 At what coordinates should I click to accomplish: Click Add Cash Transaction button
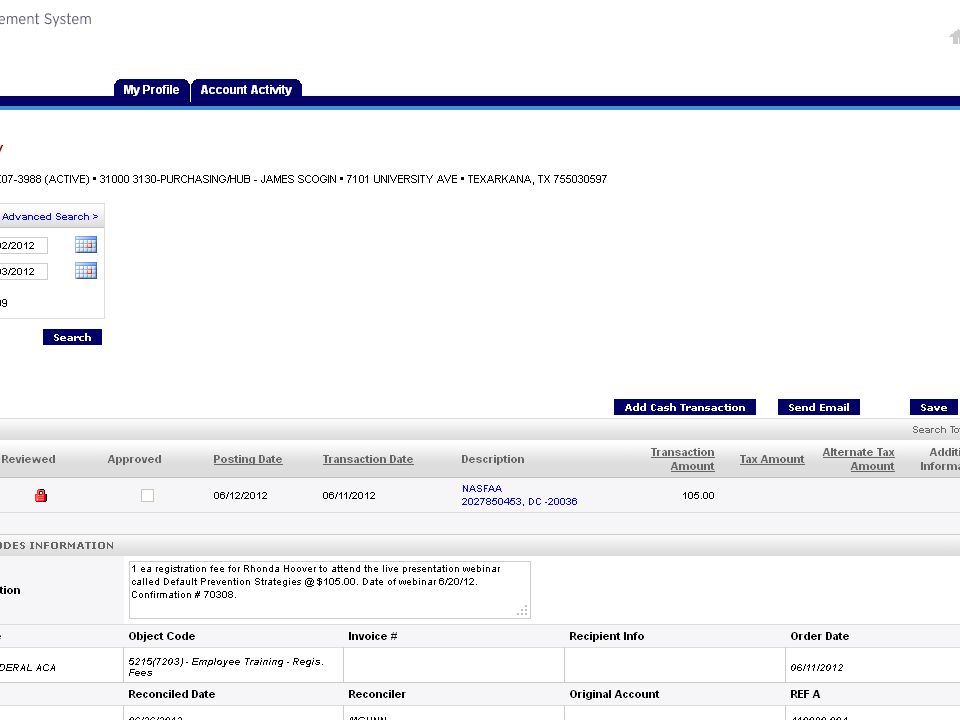[x=684, y=407]
